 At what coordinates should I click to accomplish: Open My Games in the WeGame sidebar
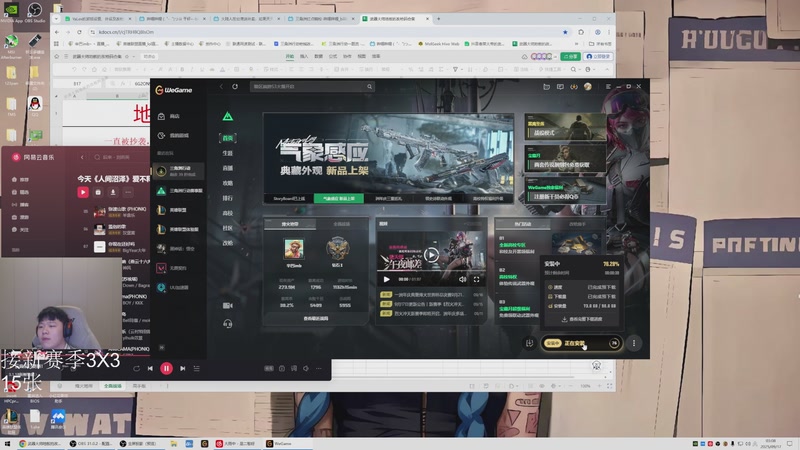173,135
